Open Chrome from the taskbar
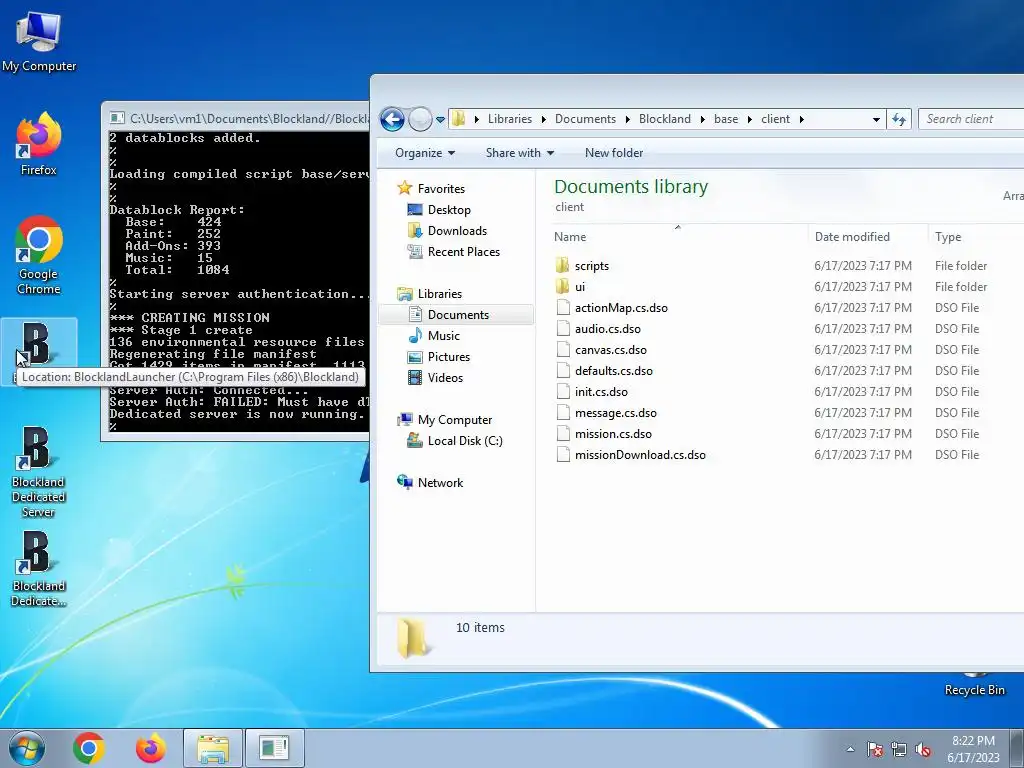The image size is (1024, 768). (x=89, y=748)
